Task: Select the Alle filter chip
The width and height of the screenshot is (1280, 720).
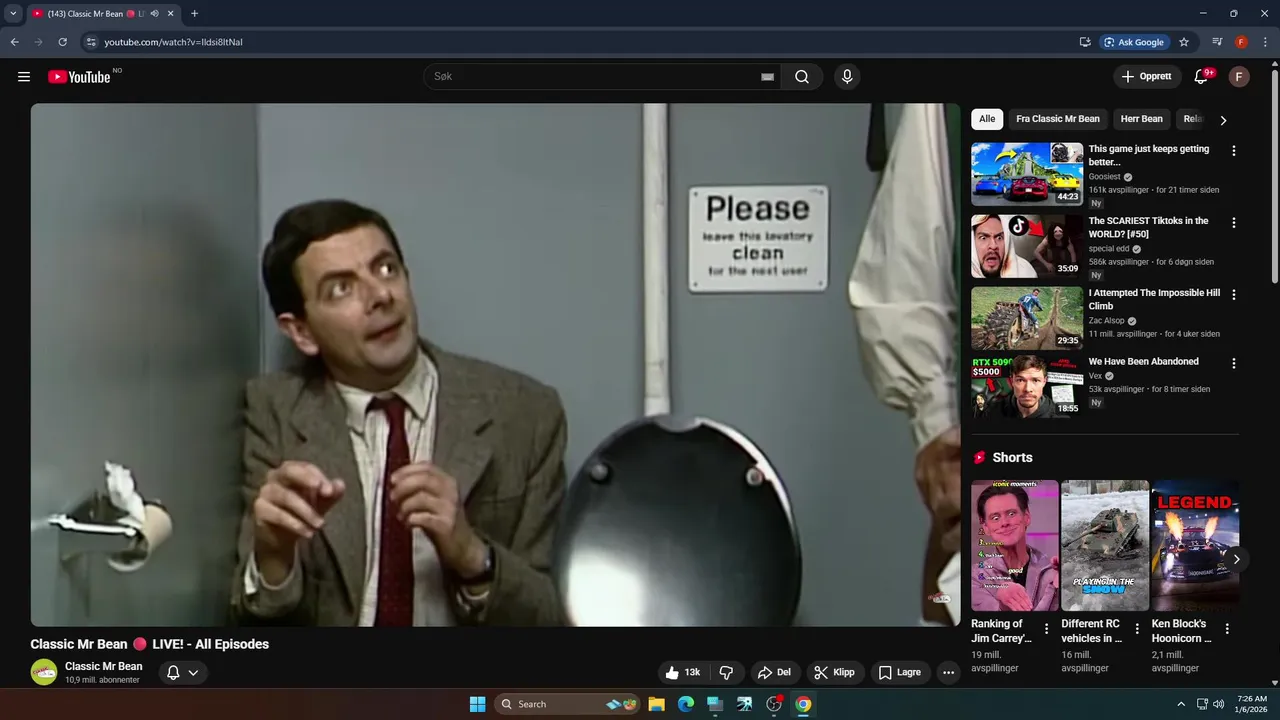Action: [987, 119]
